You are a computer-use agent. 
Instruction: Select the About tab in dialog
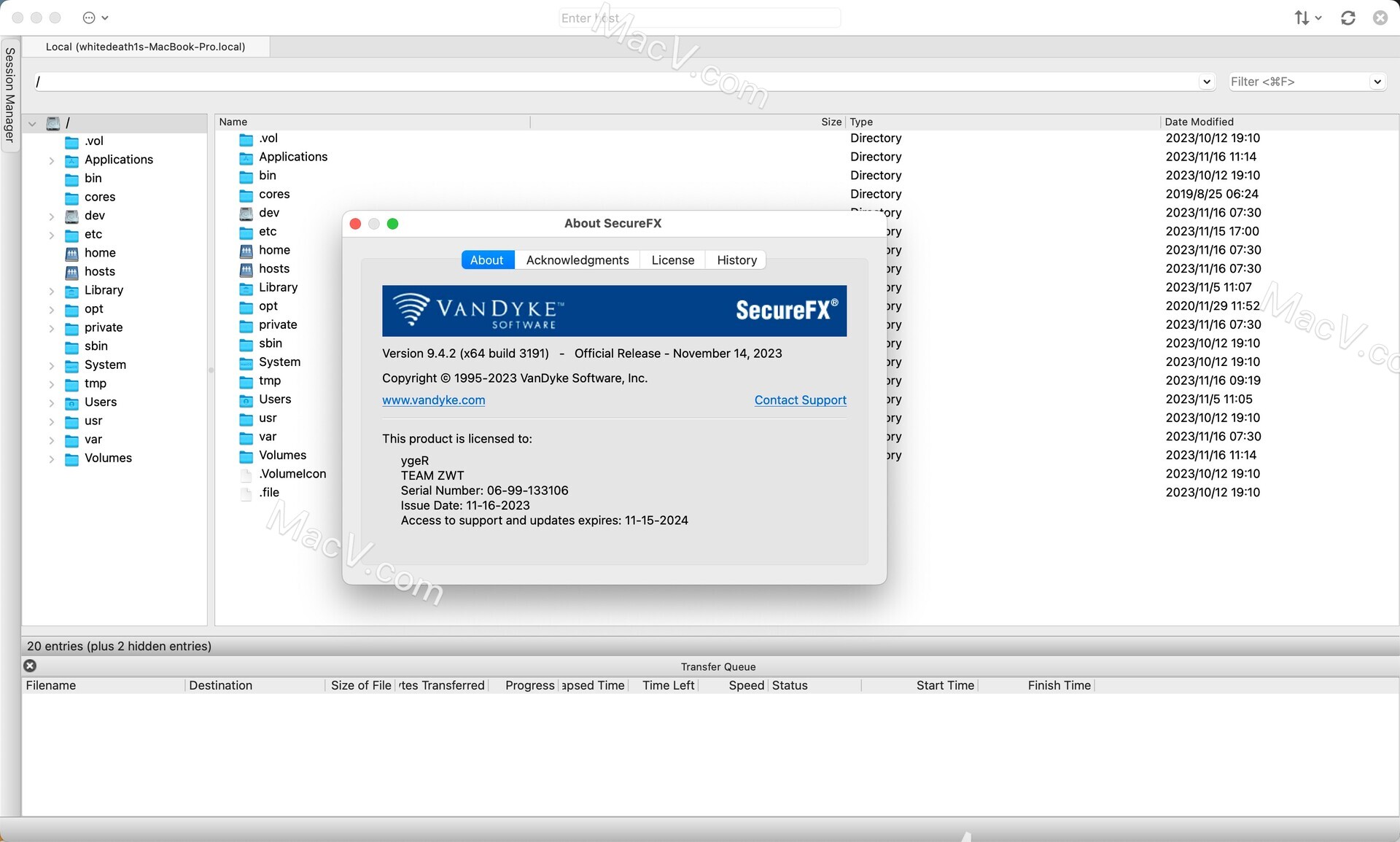[x=487, y=260]
